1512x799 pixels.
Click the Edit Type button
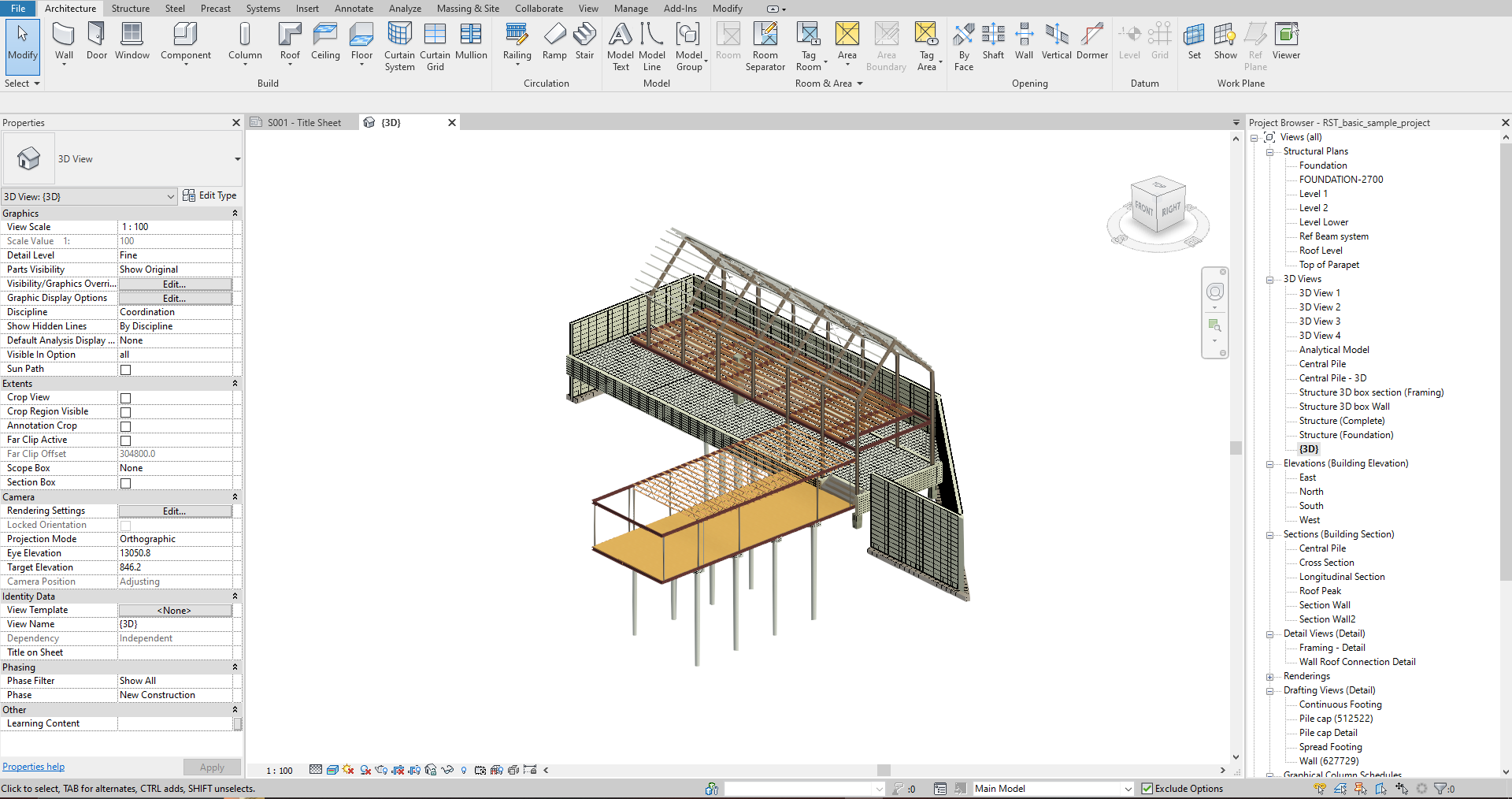209,195
